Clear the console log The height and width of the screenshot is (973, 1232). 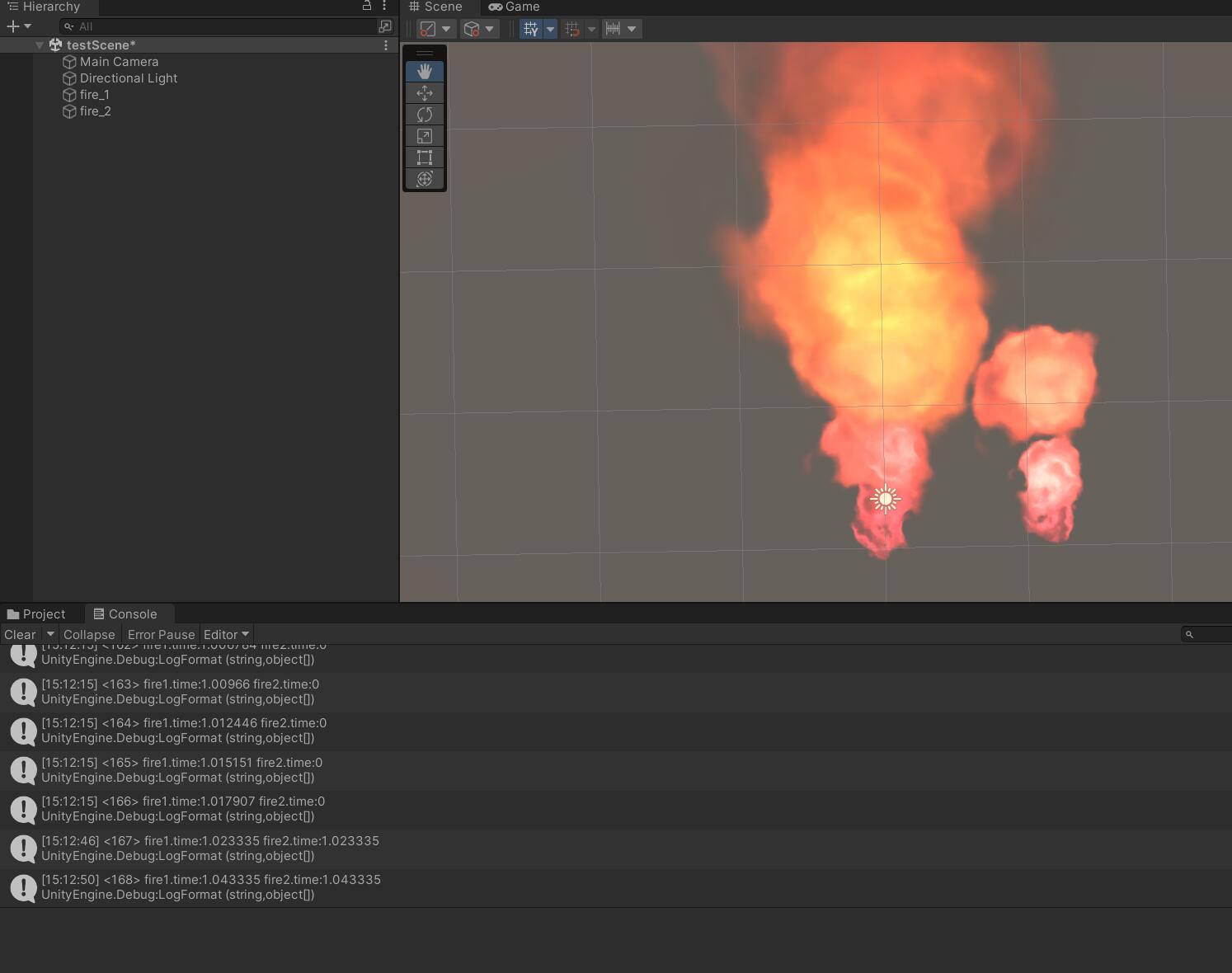pyautogui.click(x=20, y=634)
